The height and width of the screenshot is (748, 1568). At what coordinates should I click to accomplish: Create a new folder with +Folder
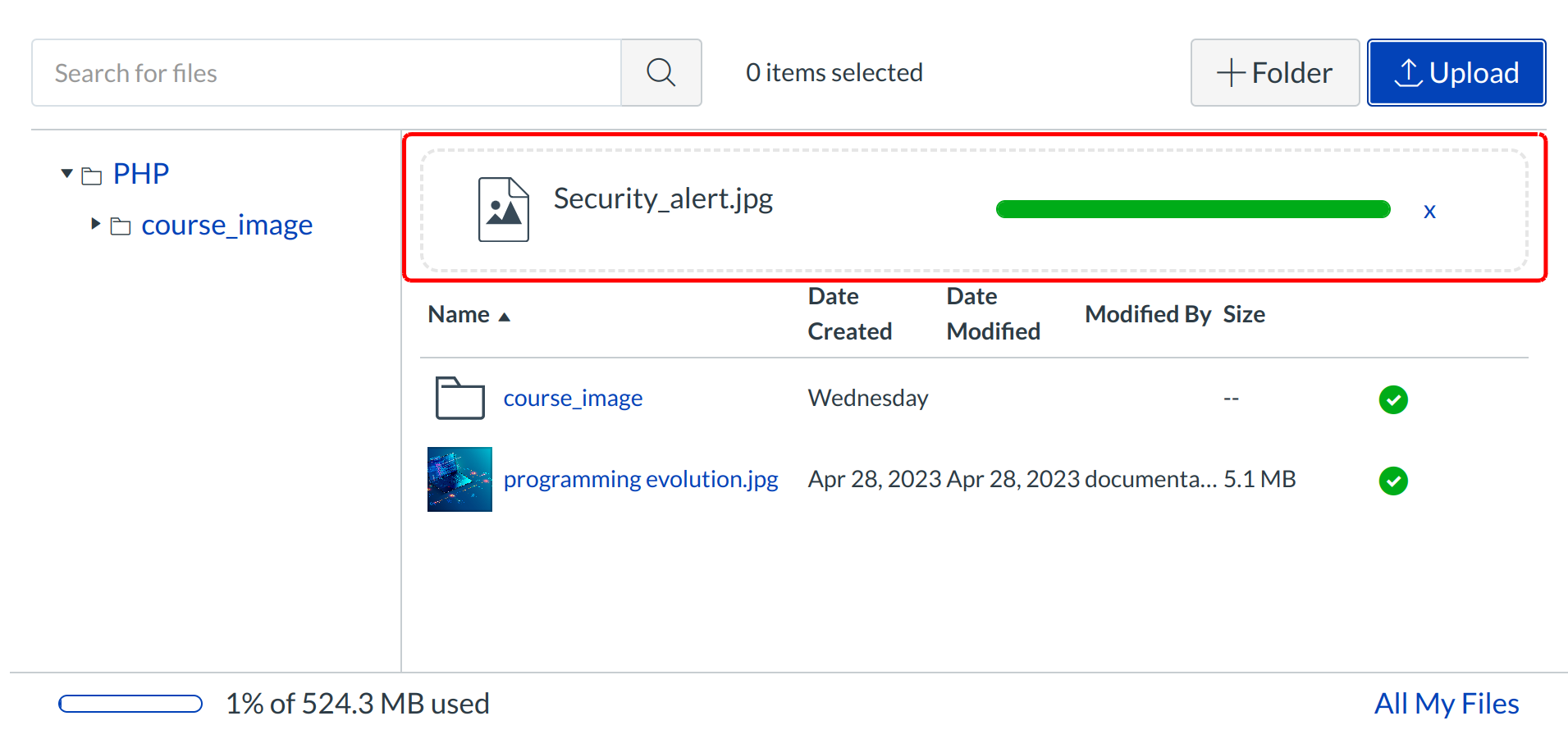click(1274, 73)
